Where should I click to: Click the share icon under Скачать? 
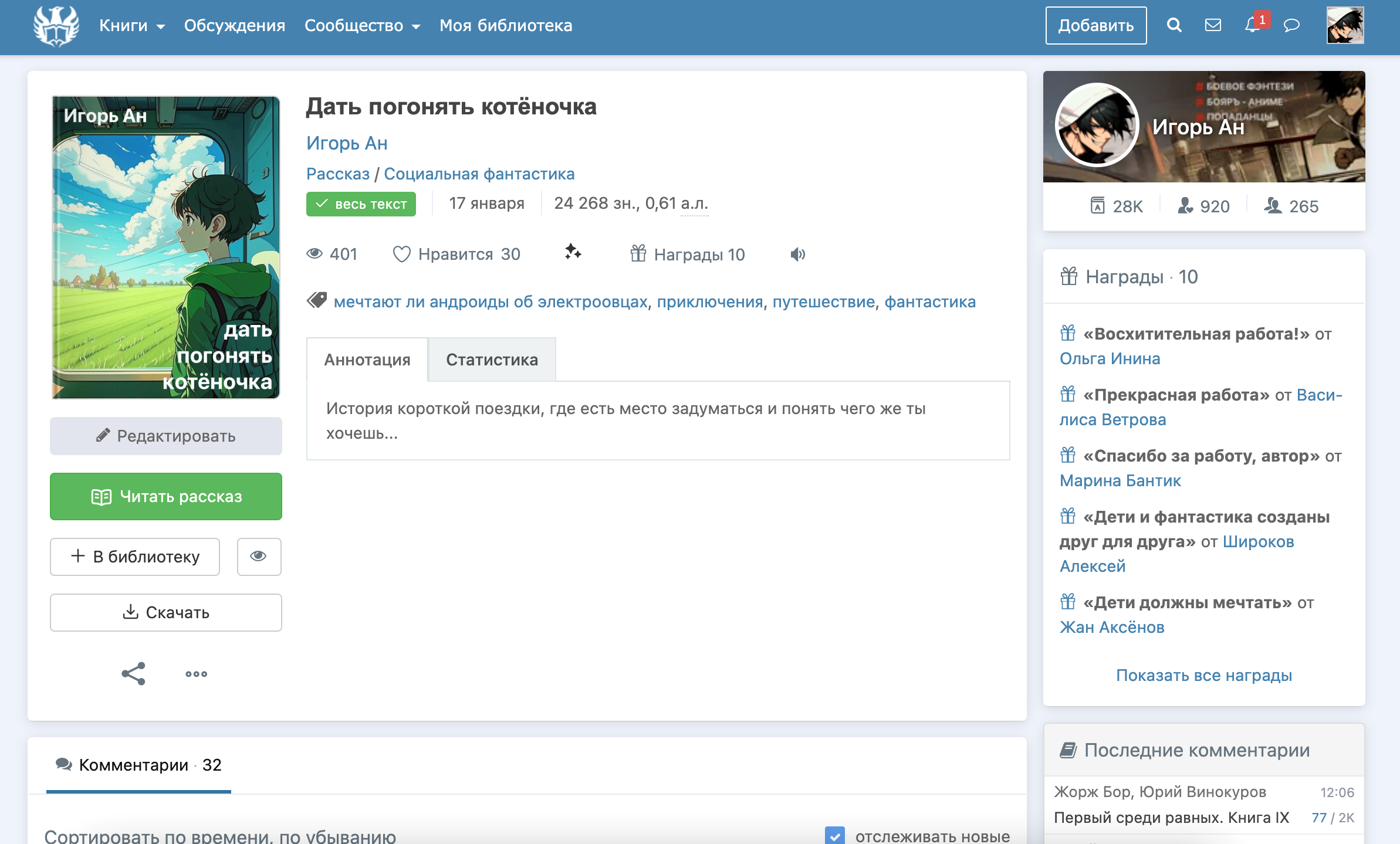point(133,674)
